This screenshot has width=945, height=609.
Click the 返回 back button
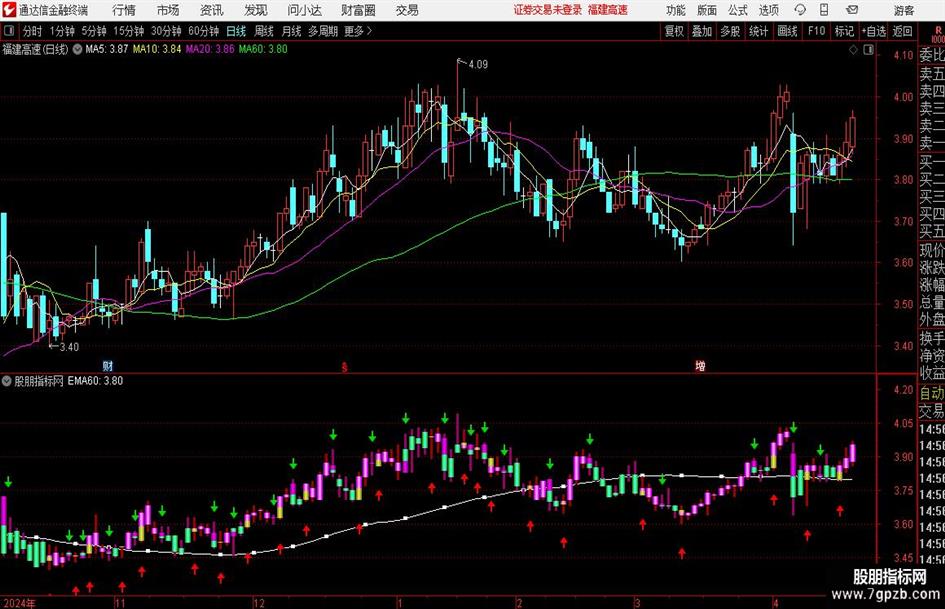pyautogui.click(x=902, y=31)
